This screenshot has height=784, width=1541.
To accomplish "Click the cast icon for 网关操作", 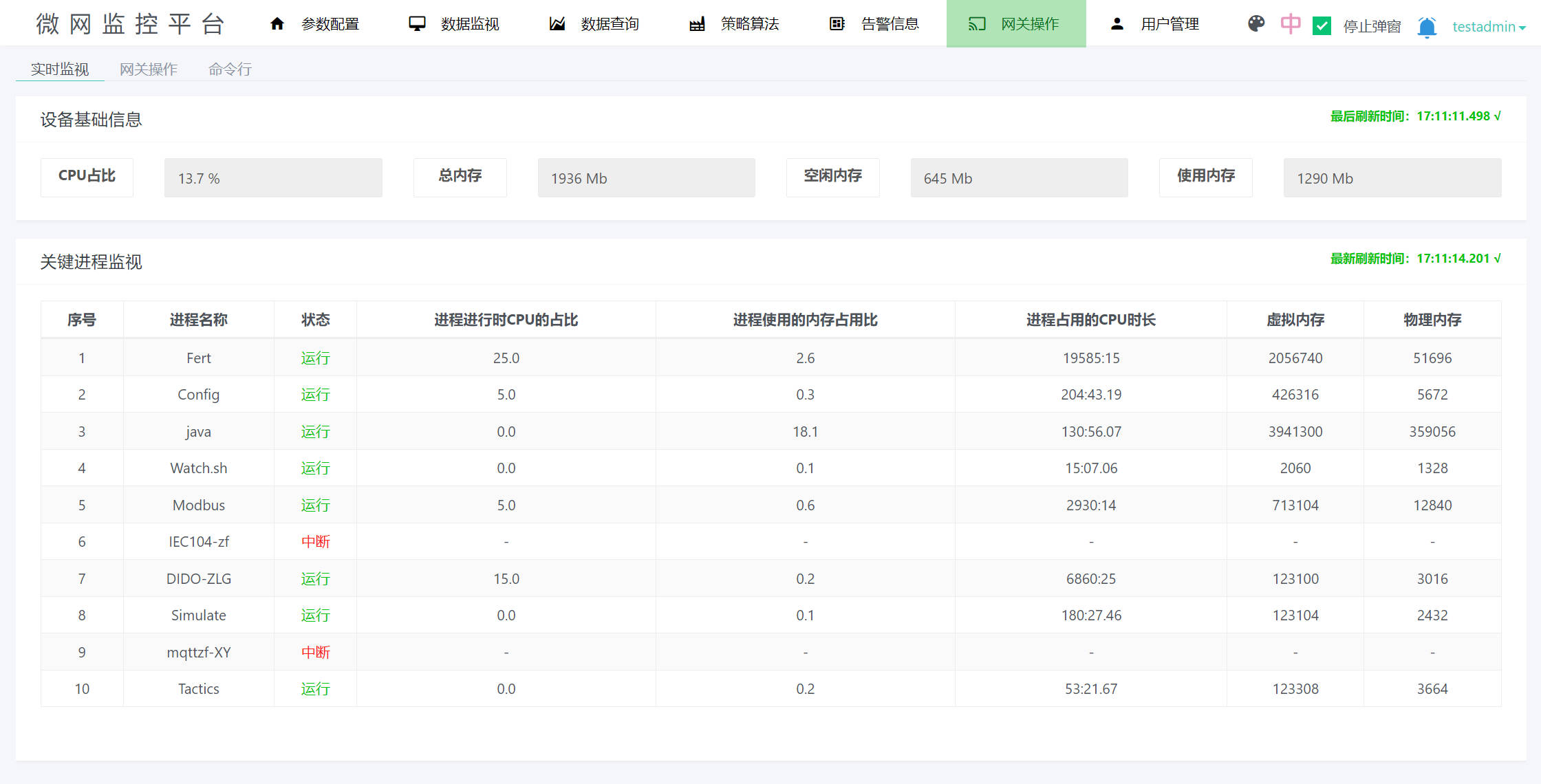I will [x=977, y=24].
